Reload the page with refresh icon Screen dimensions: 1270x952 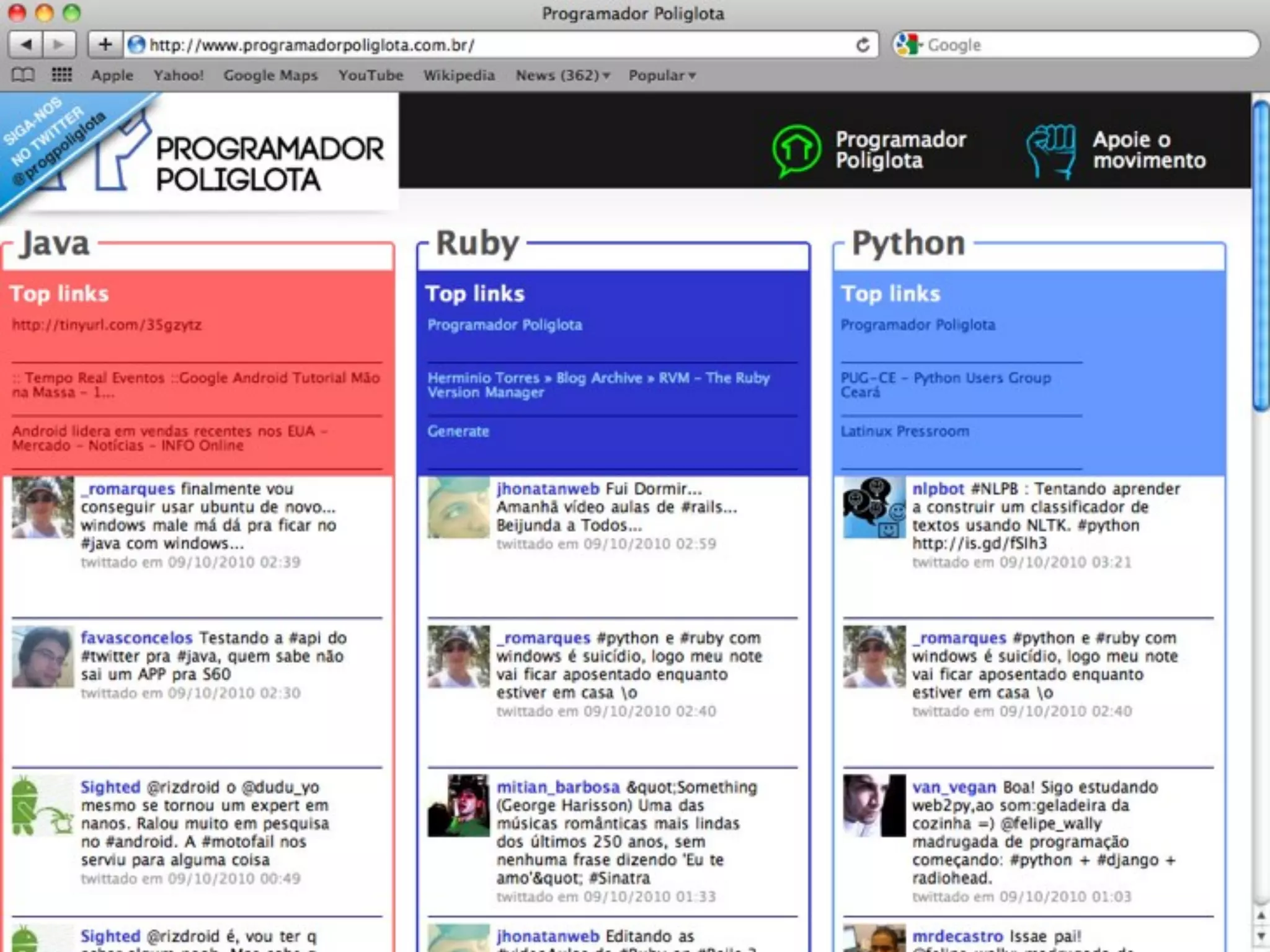pos(863,45)
